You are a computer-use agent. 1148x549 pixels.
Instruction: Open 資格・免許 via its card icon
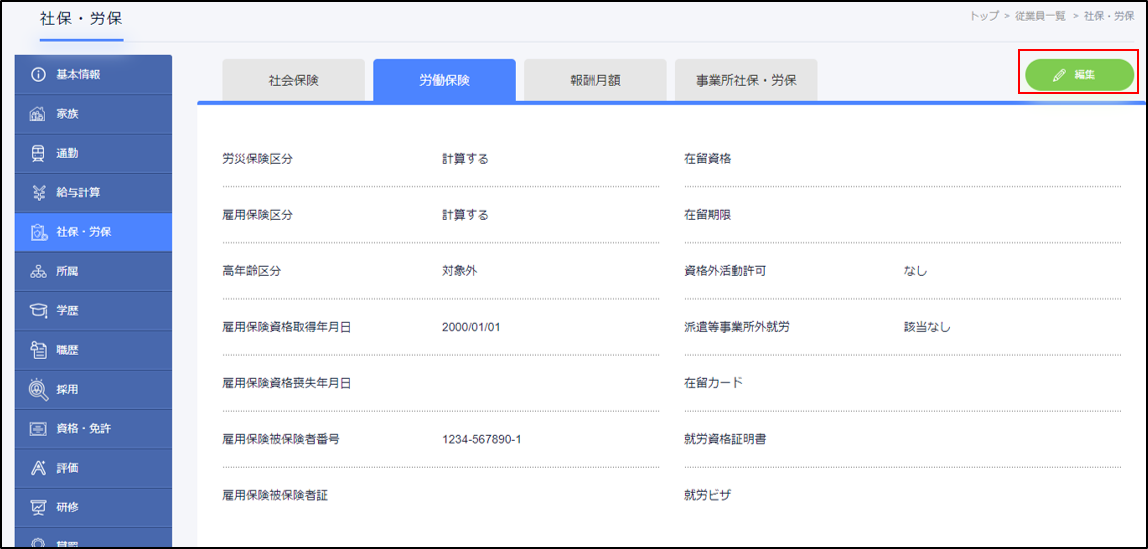point(39,429)
